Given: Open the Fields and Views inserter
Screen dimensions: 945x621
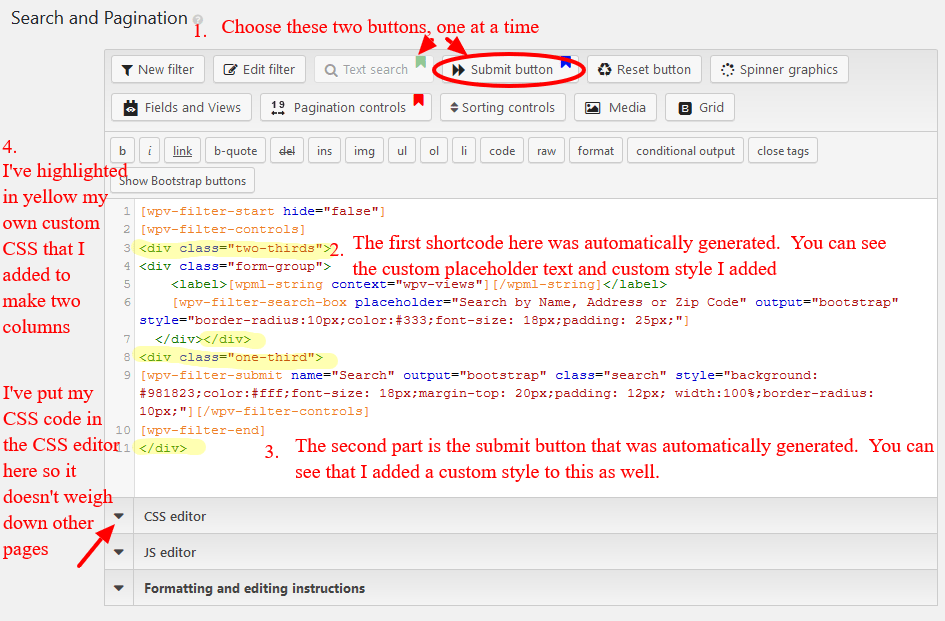Looking at the screenshot, I should [180, 107].
